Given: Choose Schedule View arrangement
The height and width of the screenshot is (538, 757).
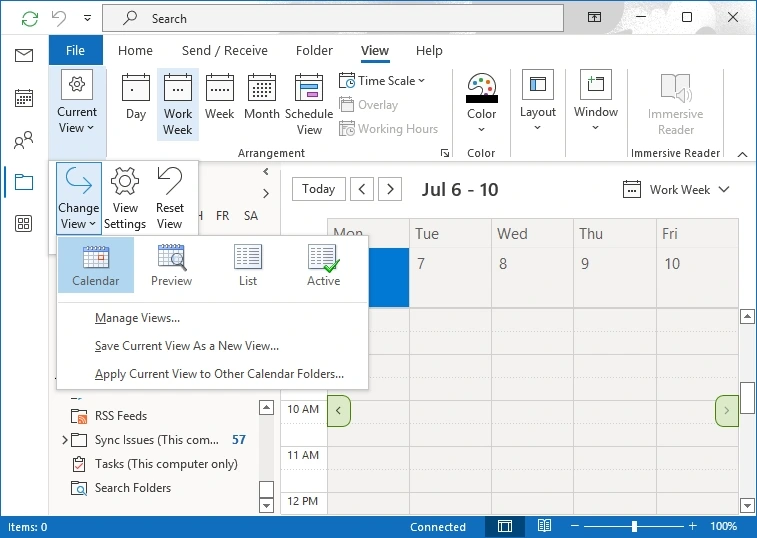Looking at the screenshot, I should point(309,104).
